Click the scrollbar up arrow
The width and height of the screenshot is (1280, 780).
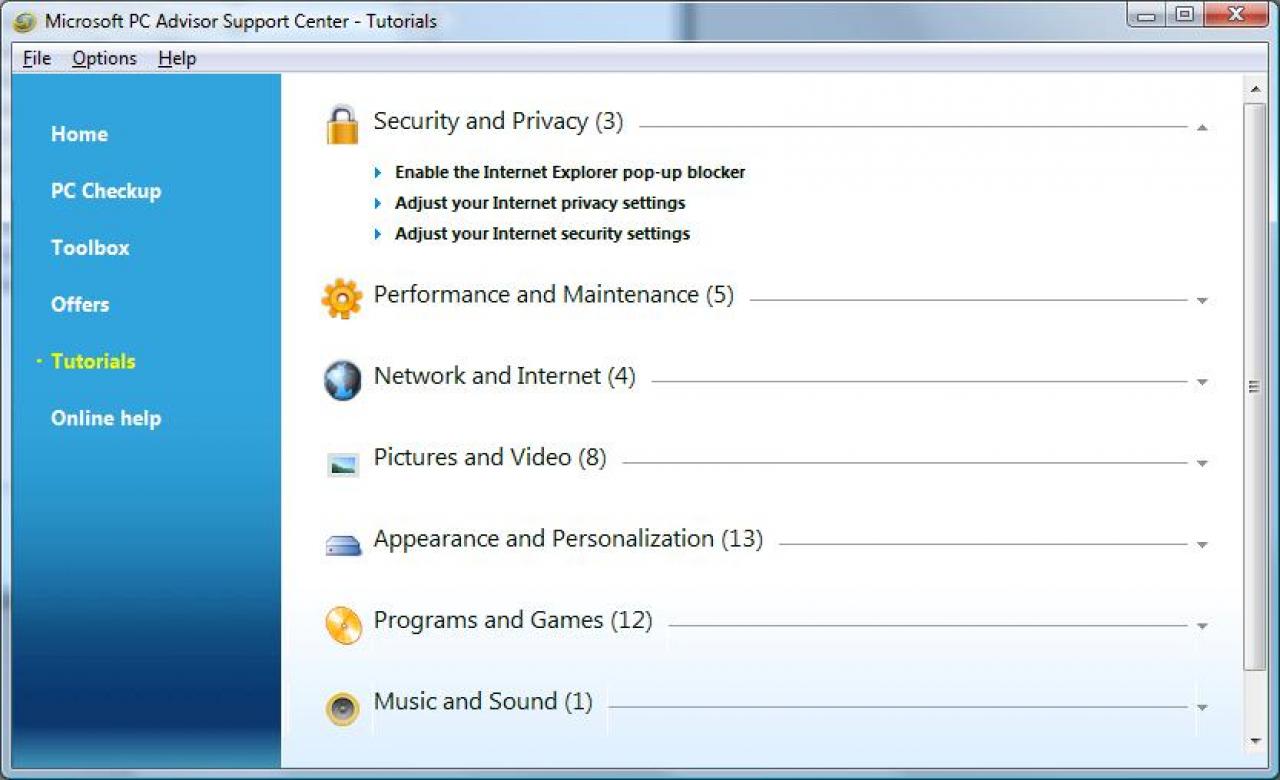[x=1254, y=90]
